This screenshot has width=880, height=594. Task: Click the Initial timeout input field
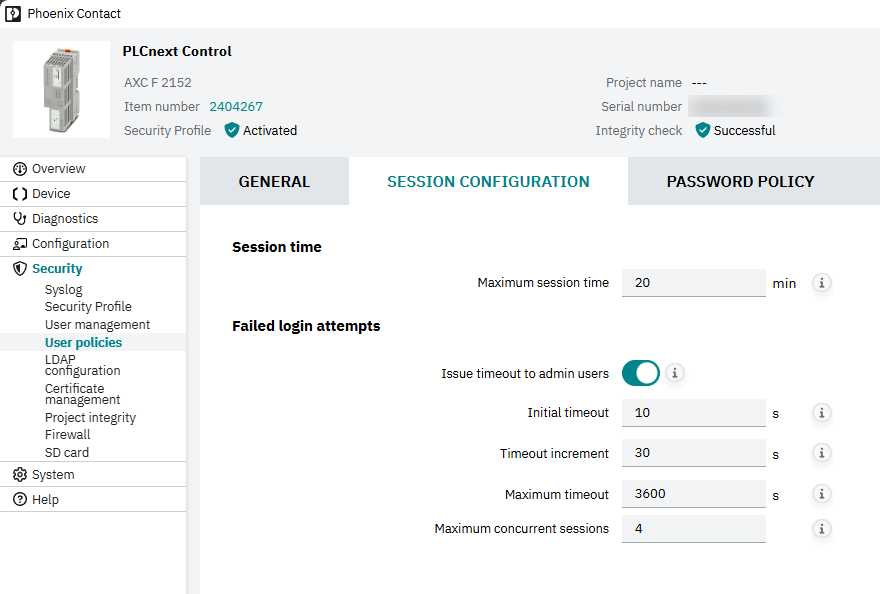click(x=694, y=413)
